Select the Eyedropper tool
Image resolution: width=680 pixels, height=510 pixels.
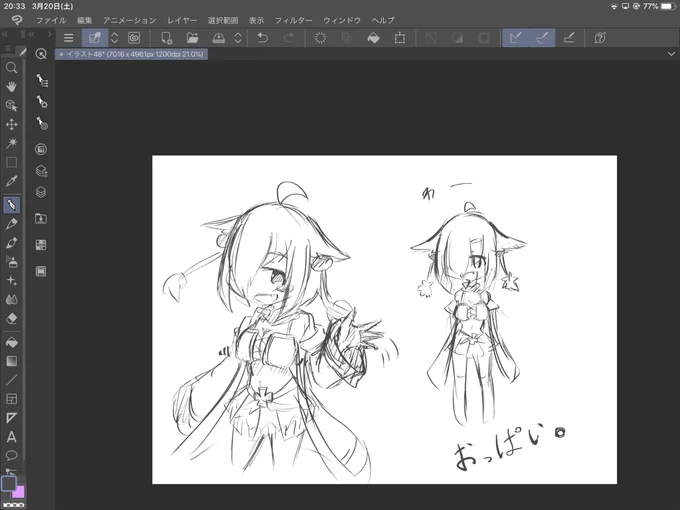point(12,181)
